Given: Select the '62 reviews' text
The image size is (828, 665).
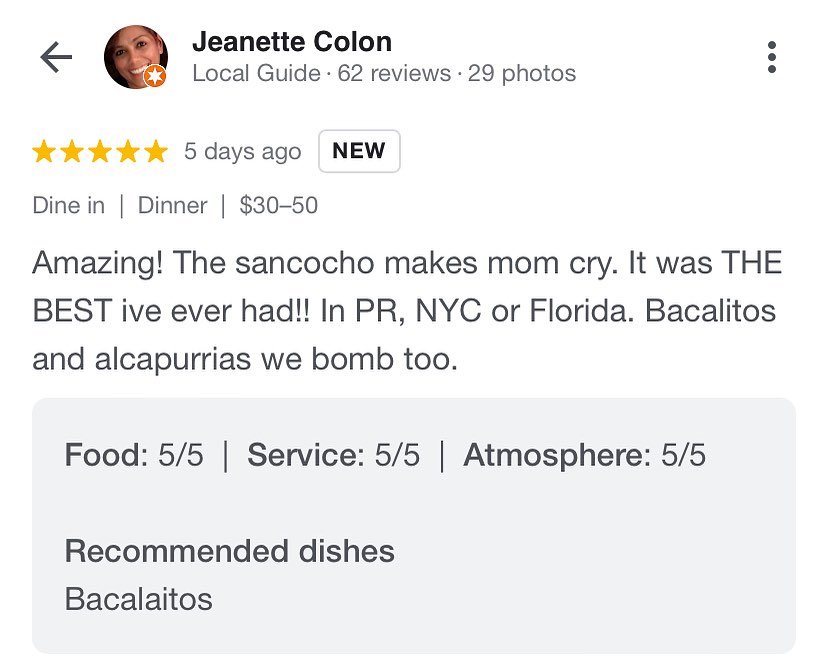Looking at the screenshot, I should (x=394, y=73).
